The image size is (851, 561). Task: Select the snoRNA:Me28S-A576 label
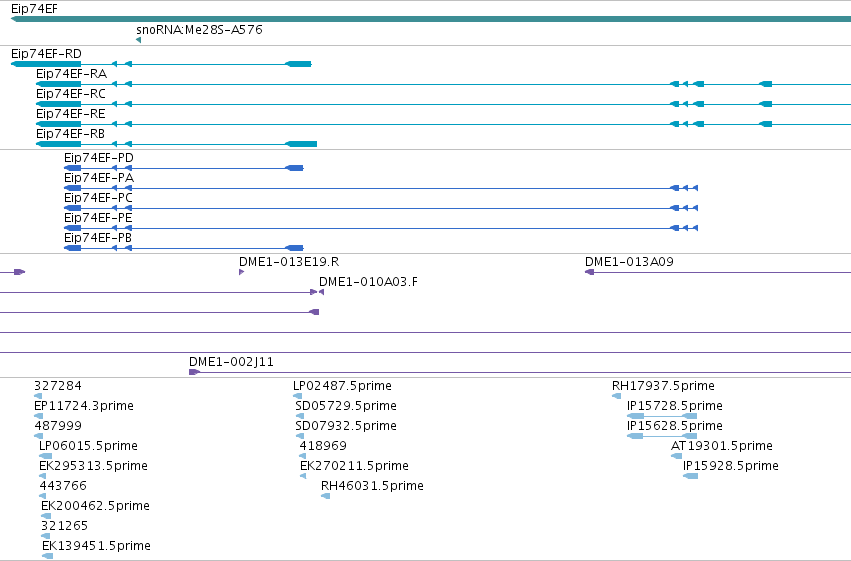[x=199, y=29]
